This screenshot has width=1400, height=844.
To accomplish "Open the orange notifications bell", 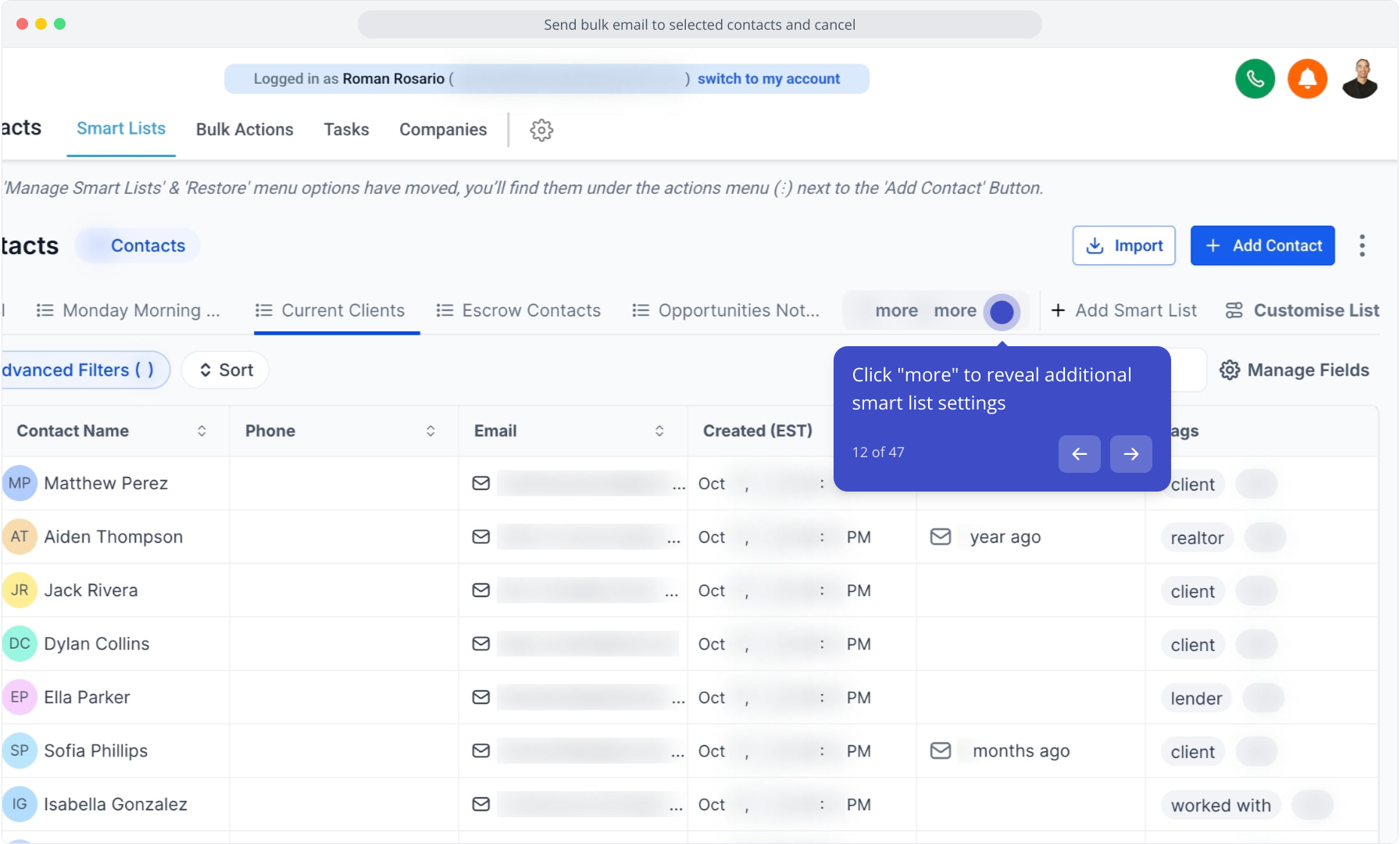I will point(1307,79).
